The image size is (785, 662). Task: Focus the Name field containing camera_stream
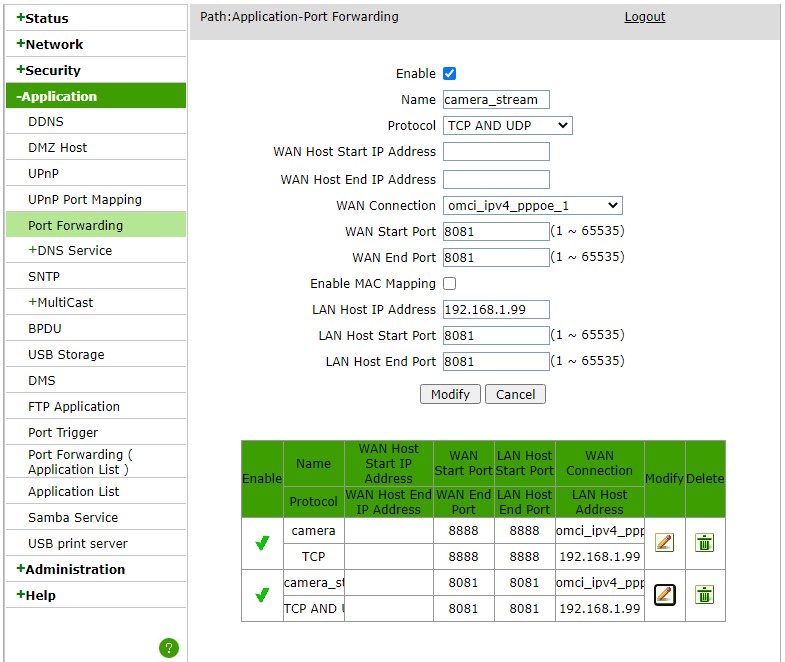[496, 100]
